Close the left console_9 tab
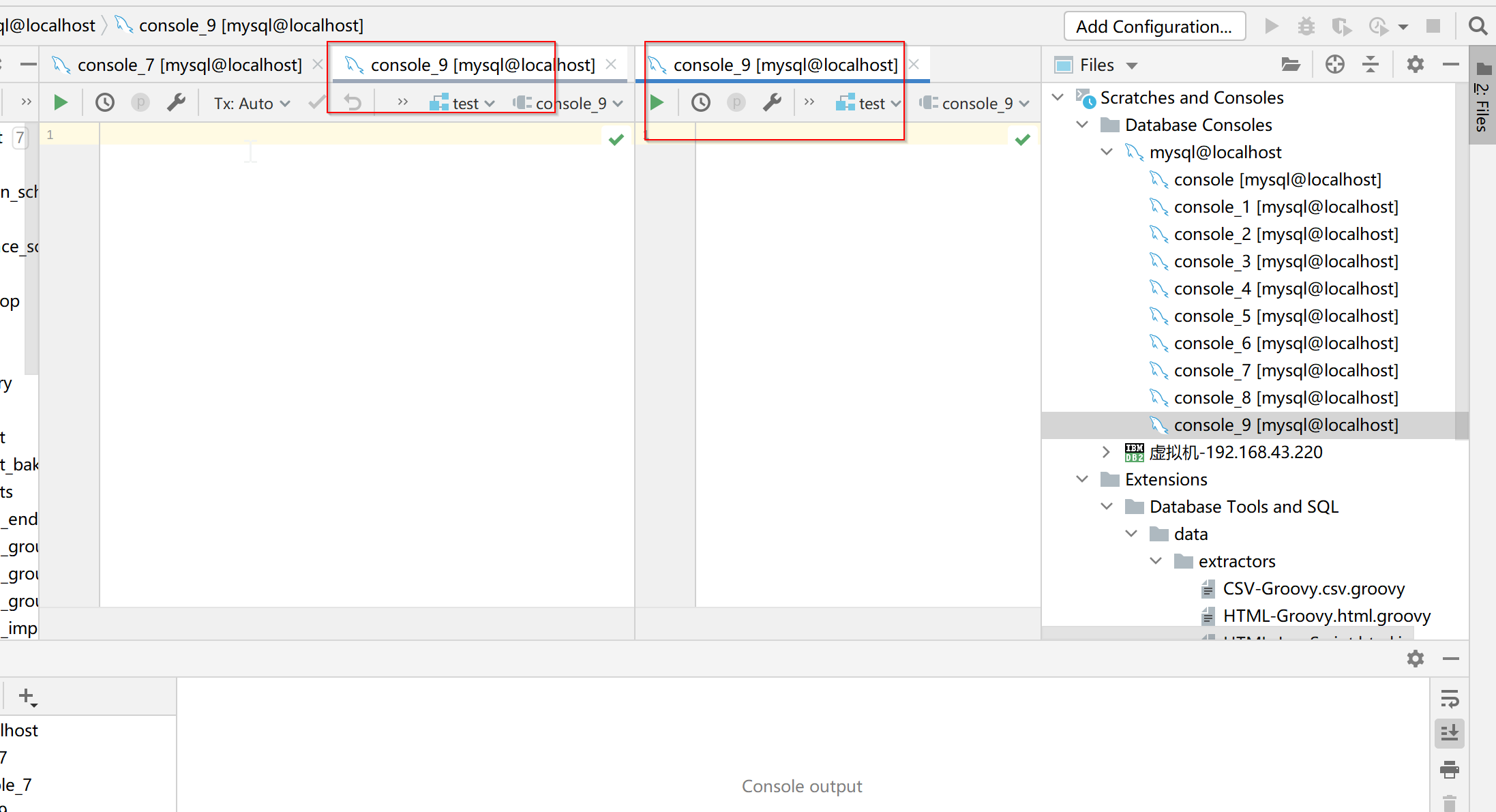 tap(611, 65)
